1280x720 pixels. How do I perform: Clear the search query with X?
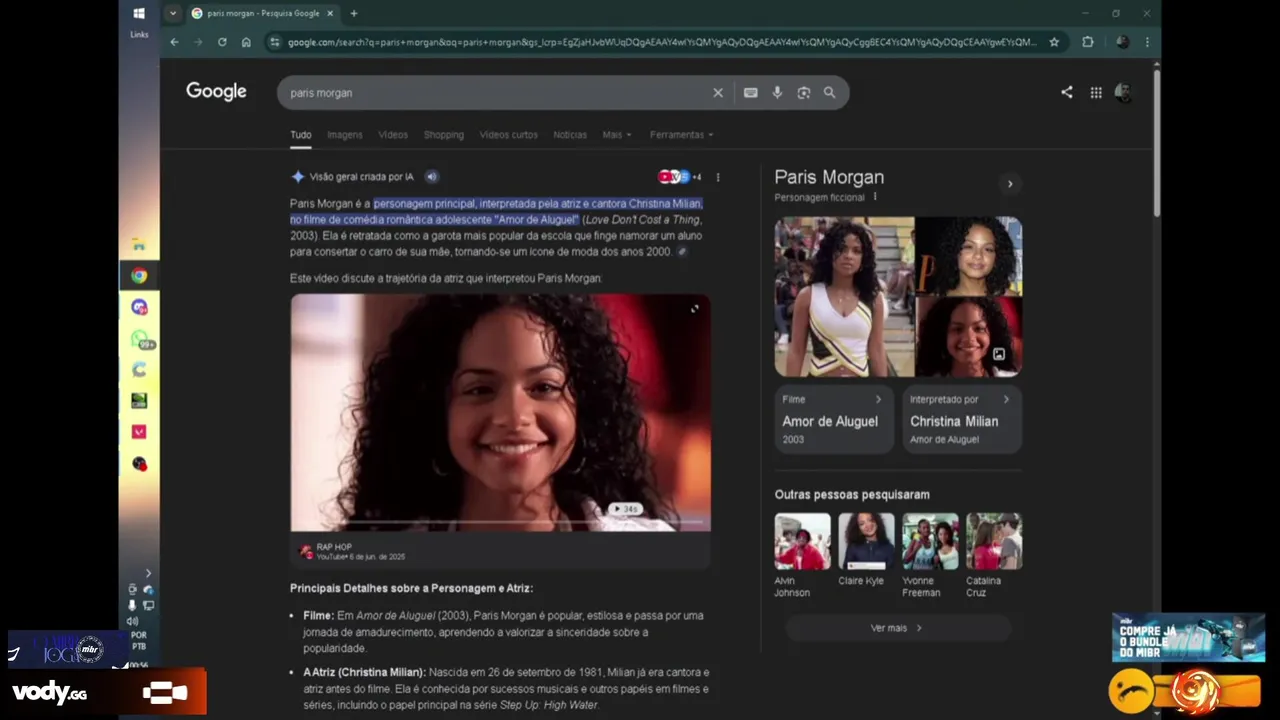pyautogui.click(x=718, y=92)
